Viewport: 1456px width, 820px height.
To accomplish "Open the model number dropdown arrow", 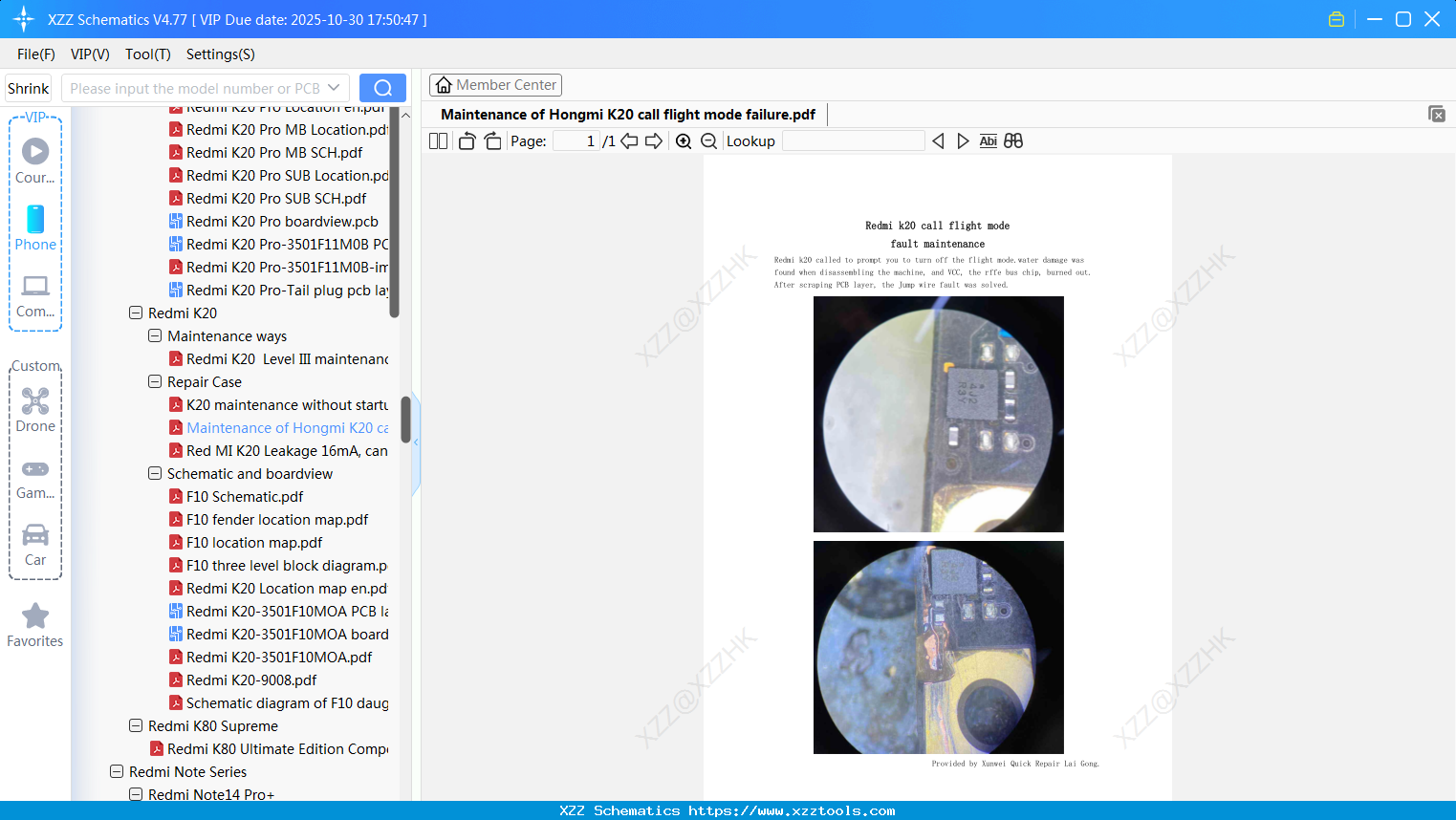I will pyautogui.click(x=334, y=88).
